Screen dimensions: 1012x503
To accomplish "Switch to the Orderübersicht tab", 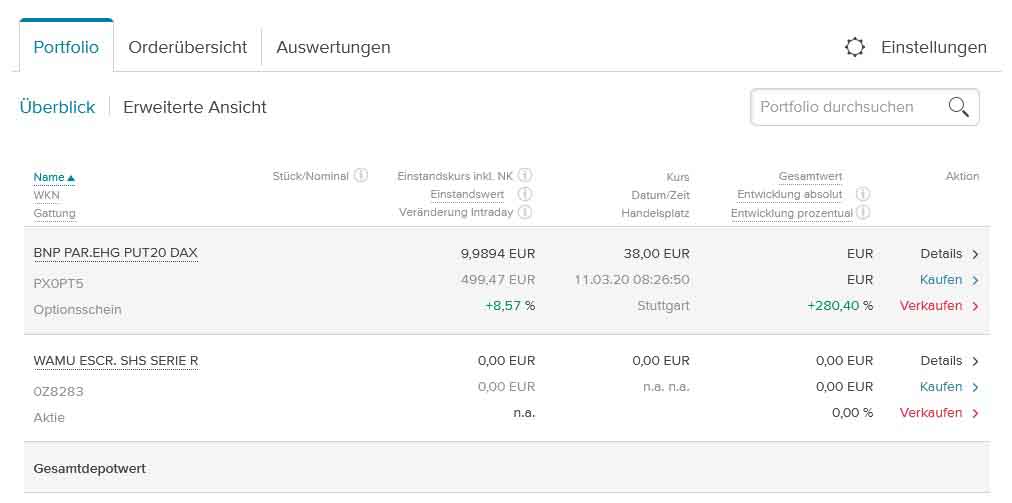I will 188,47.
